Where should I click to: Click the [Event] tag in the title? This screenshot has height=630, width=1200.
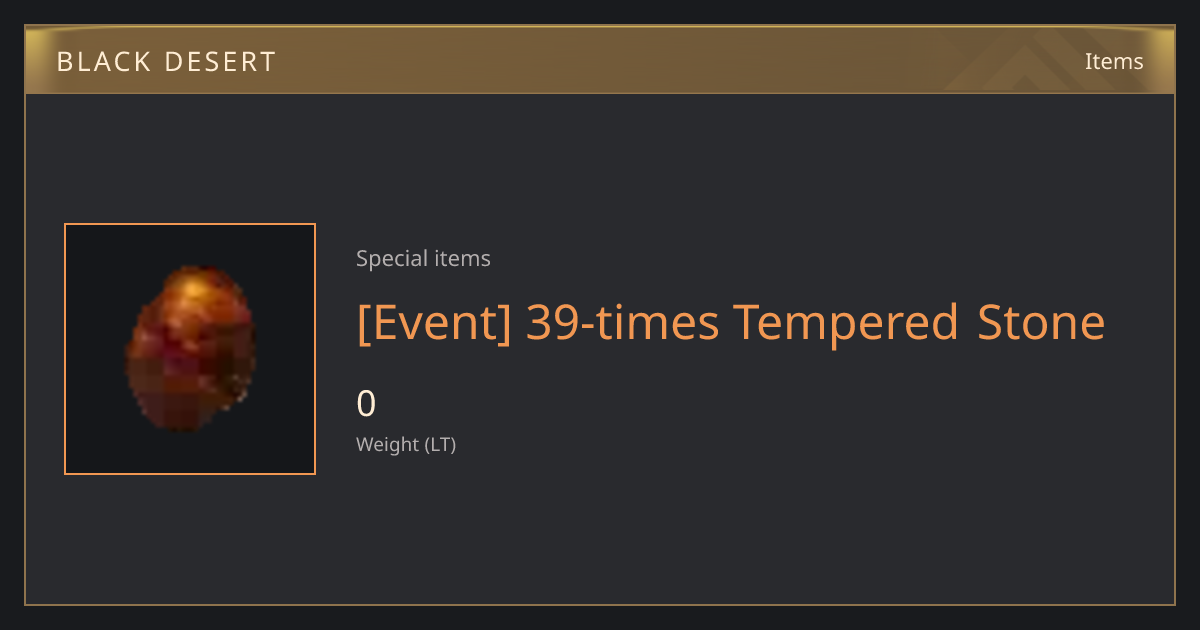click(435, 323)
